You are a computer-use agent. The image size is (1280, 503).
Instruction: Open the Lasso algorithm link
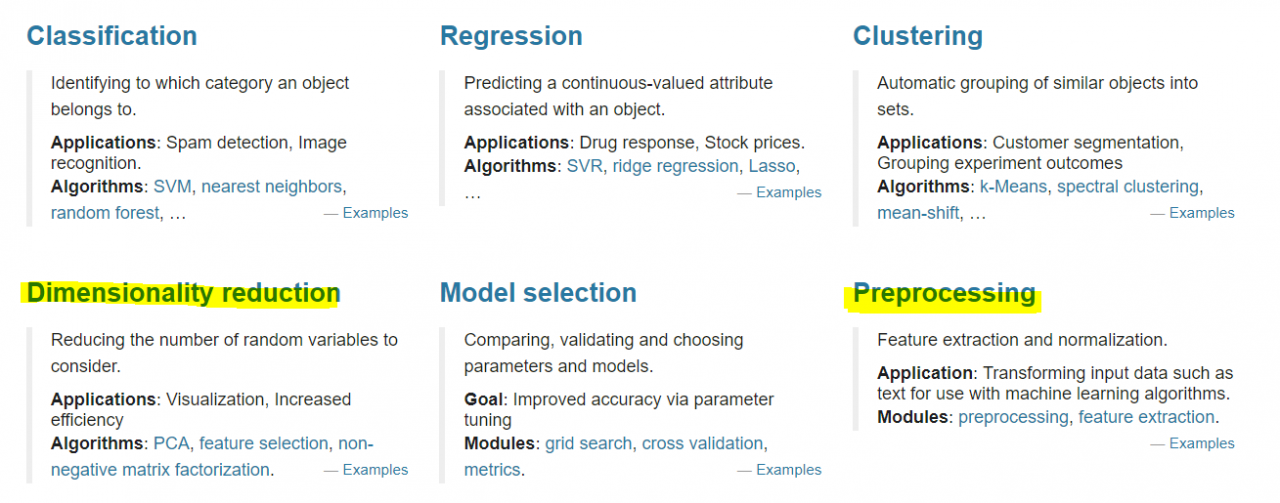(772, 167)
